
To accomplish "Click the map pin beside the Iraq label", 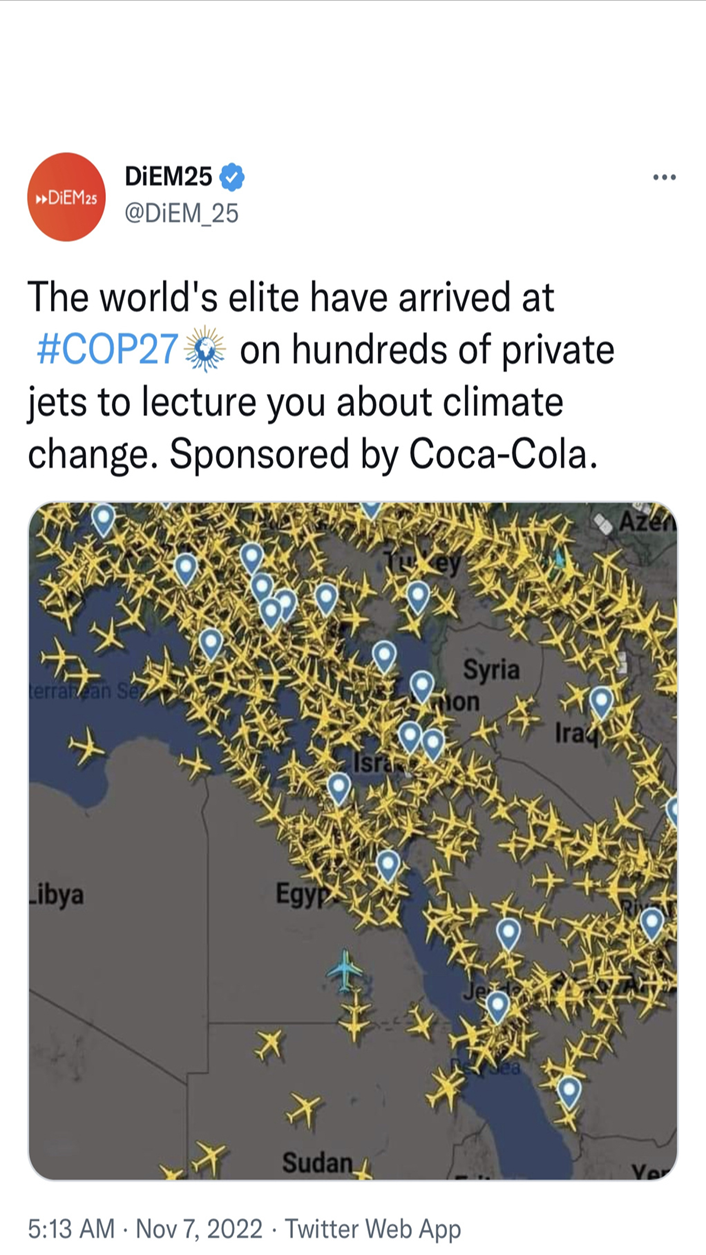I will [x=601, y=703].
